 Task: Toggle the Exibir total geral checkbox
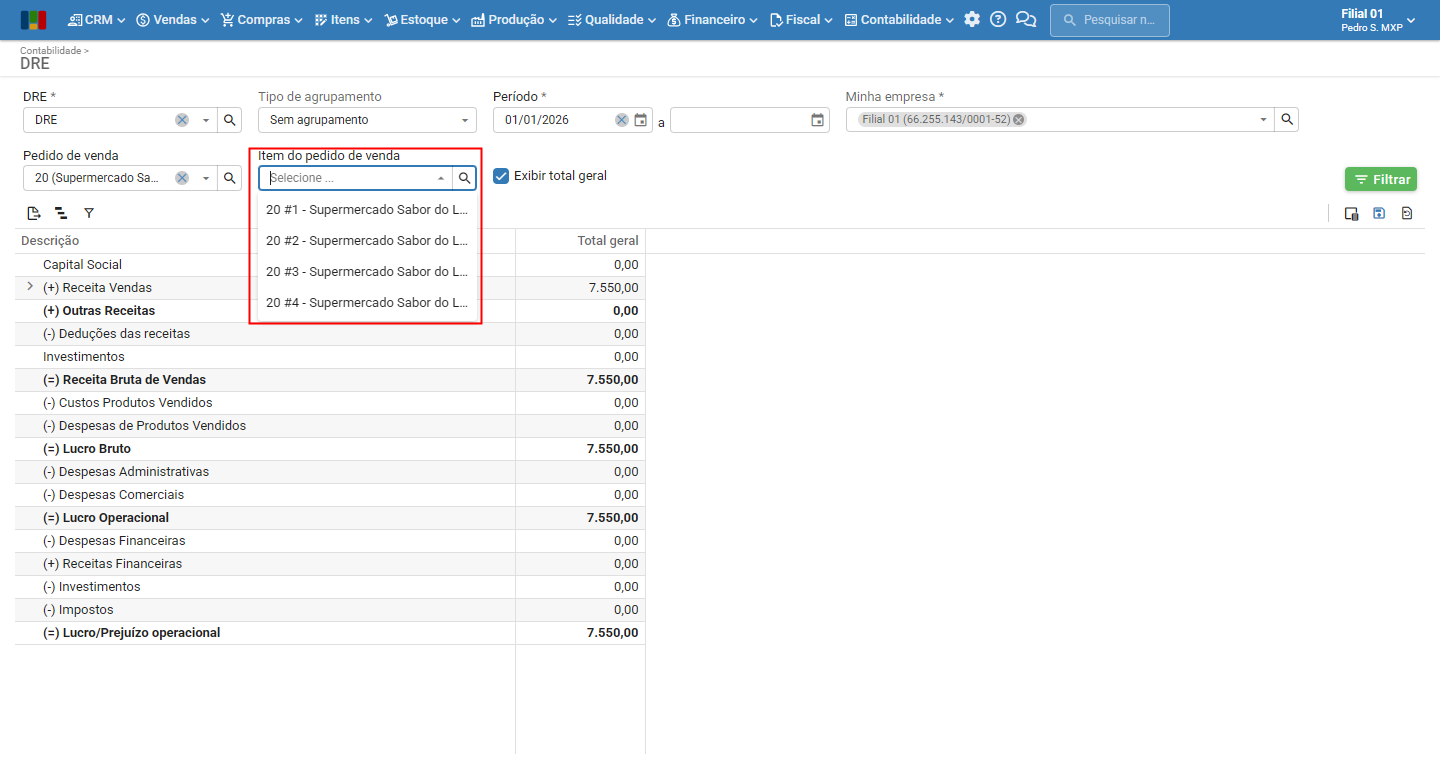click(x=501, y=176)
